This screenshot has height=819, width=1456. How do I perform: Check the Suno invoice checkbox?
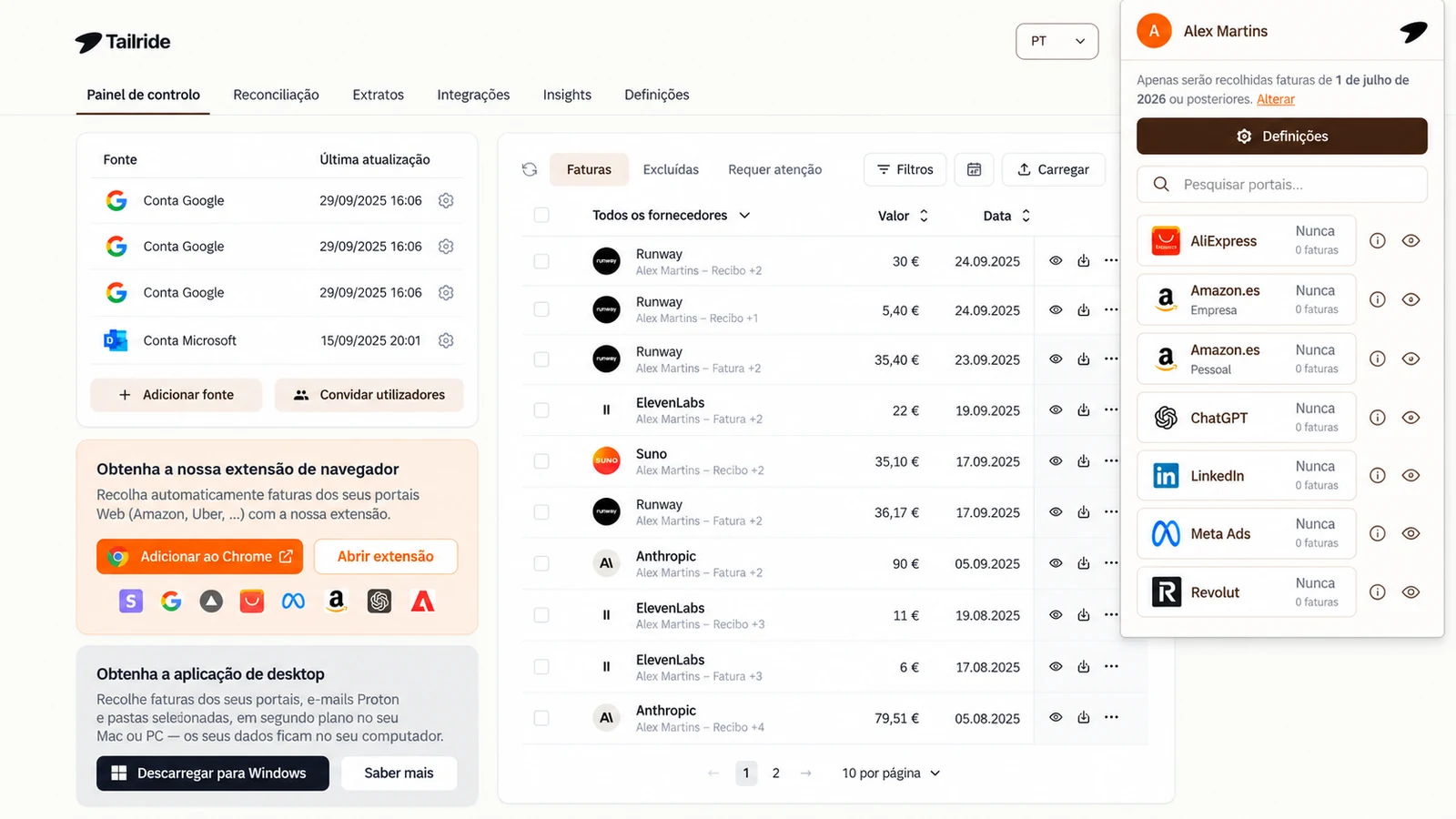point(541,461)
